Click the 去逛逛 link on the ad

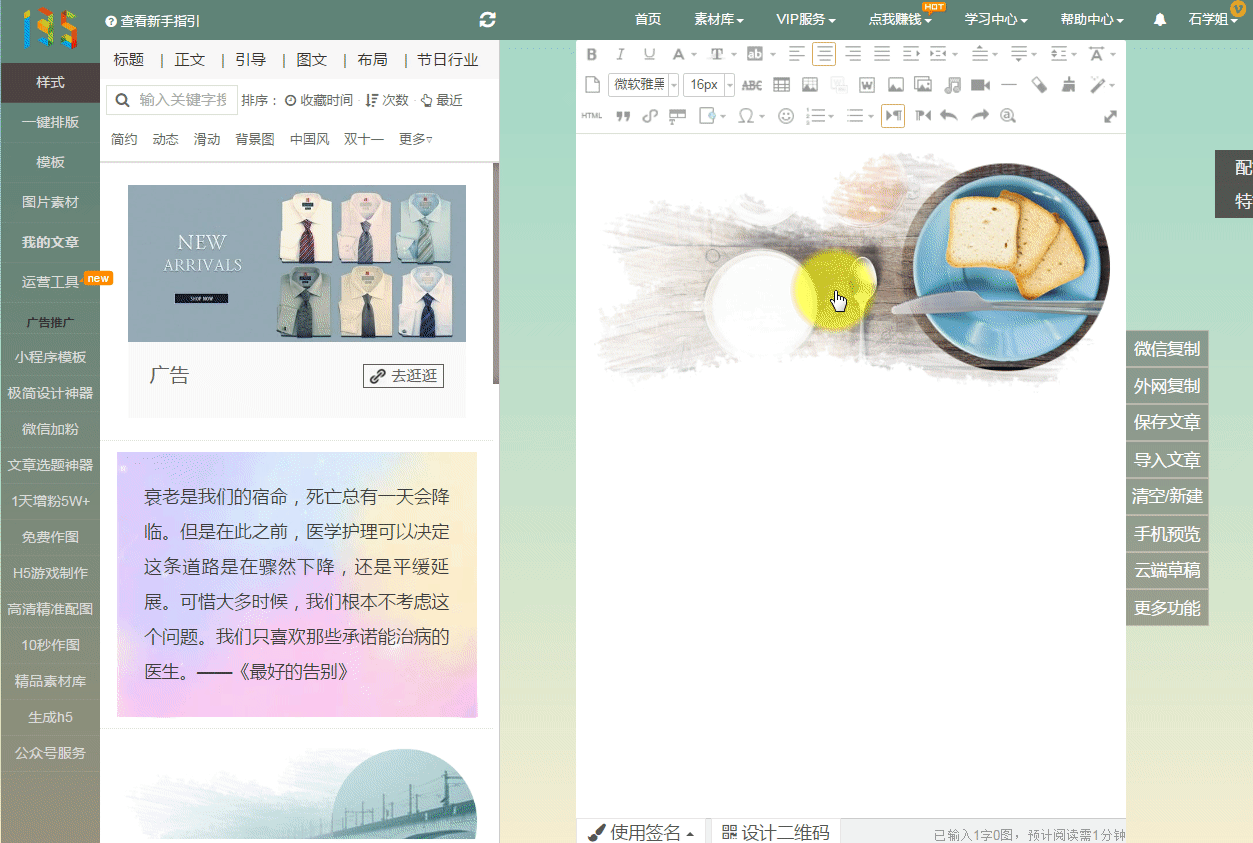(403, 376)
